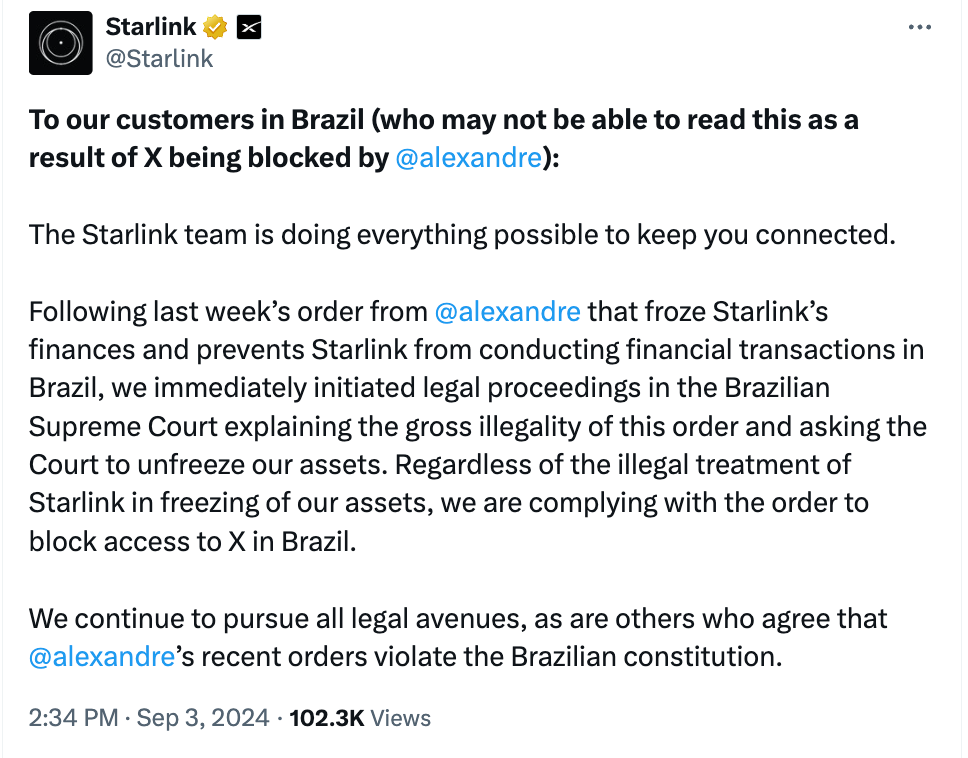Open the @Starlink handle link
The width and height of the screenshot is (968, 758).
(x=159, y=59)
